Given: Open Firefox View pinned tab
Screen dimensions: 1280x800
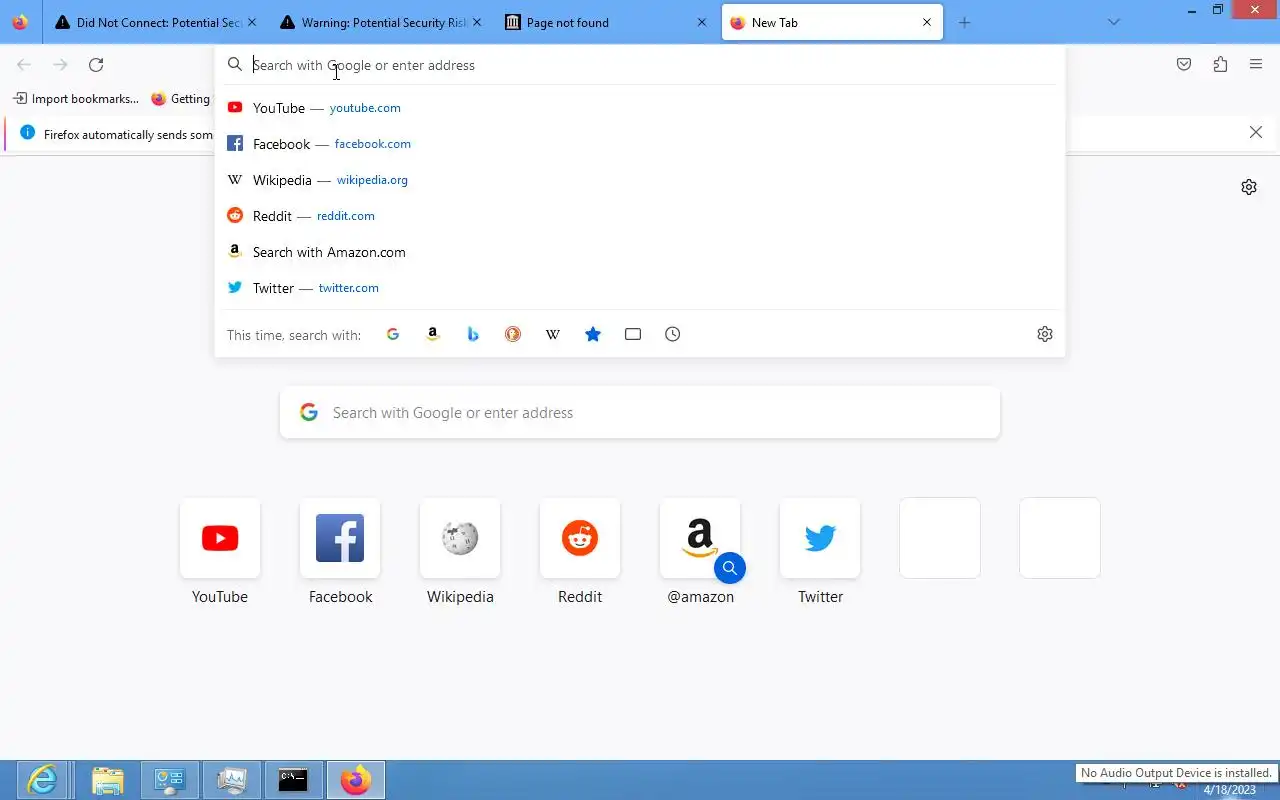Looking at the screenshot, I should click(20, 22).
